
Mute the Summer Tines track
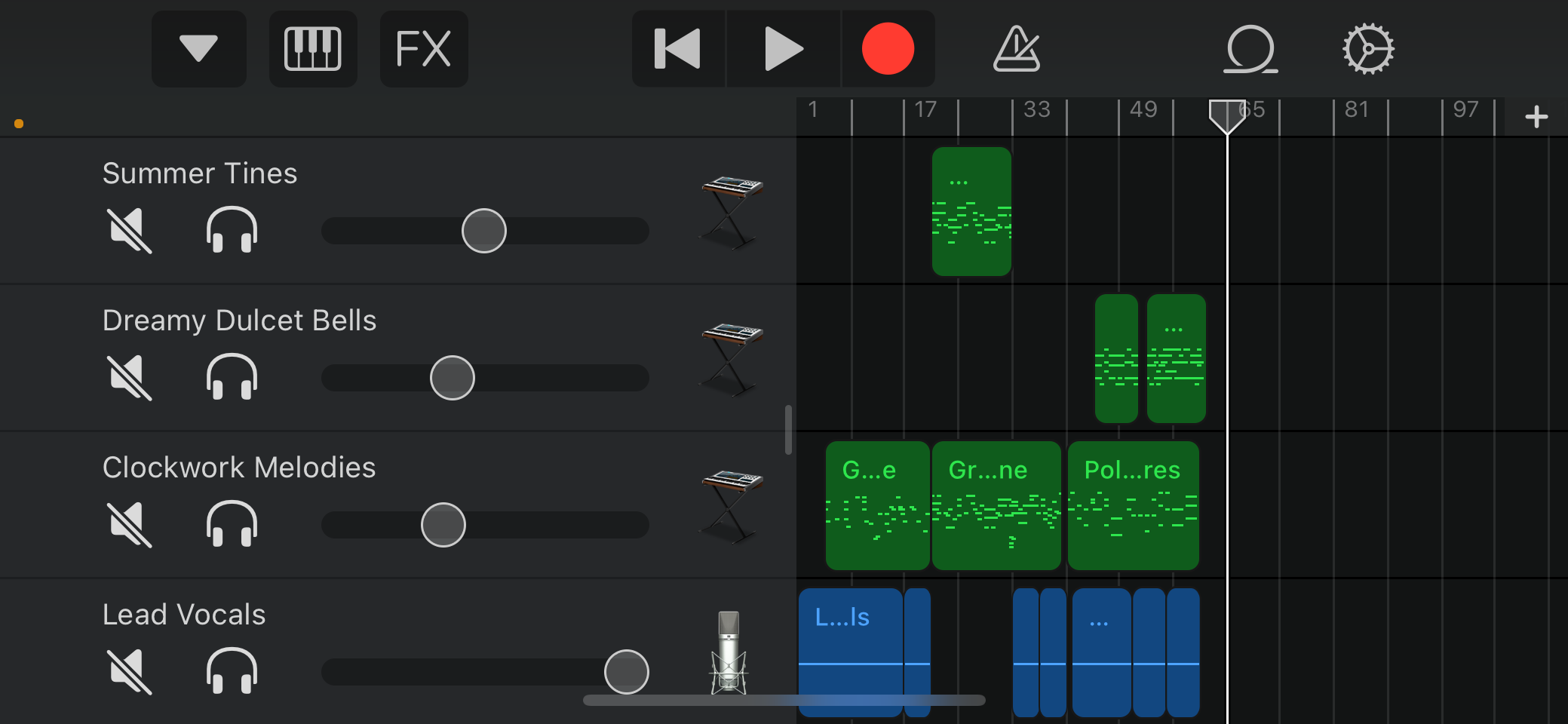[130, 230]
